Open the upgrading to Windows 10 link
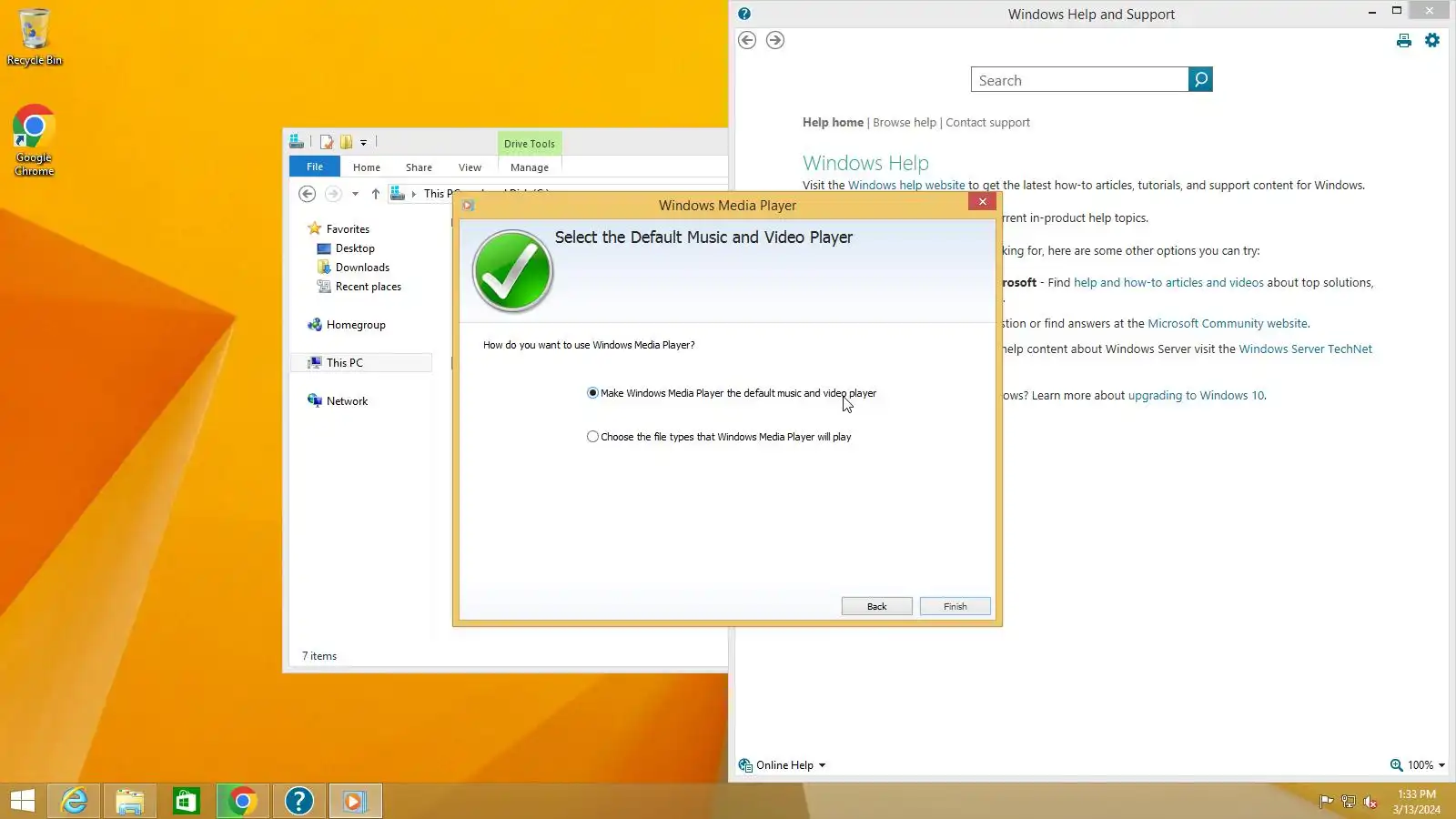This screenshot has height=819, width=1456. (x=1196, y=396)
